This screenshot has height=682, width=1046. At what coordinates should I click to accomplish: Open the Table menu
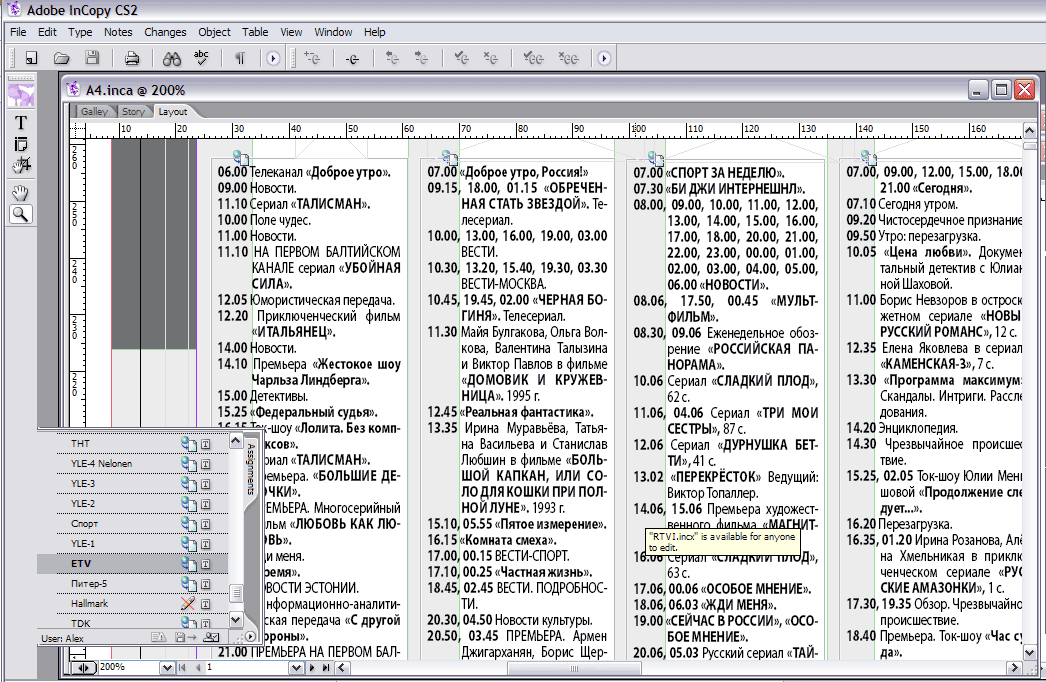255,32
